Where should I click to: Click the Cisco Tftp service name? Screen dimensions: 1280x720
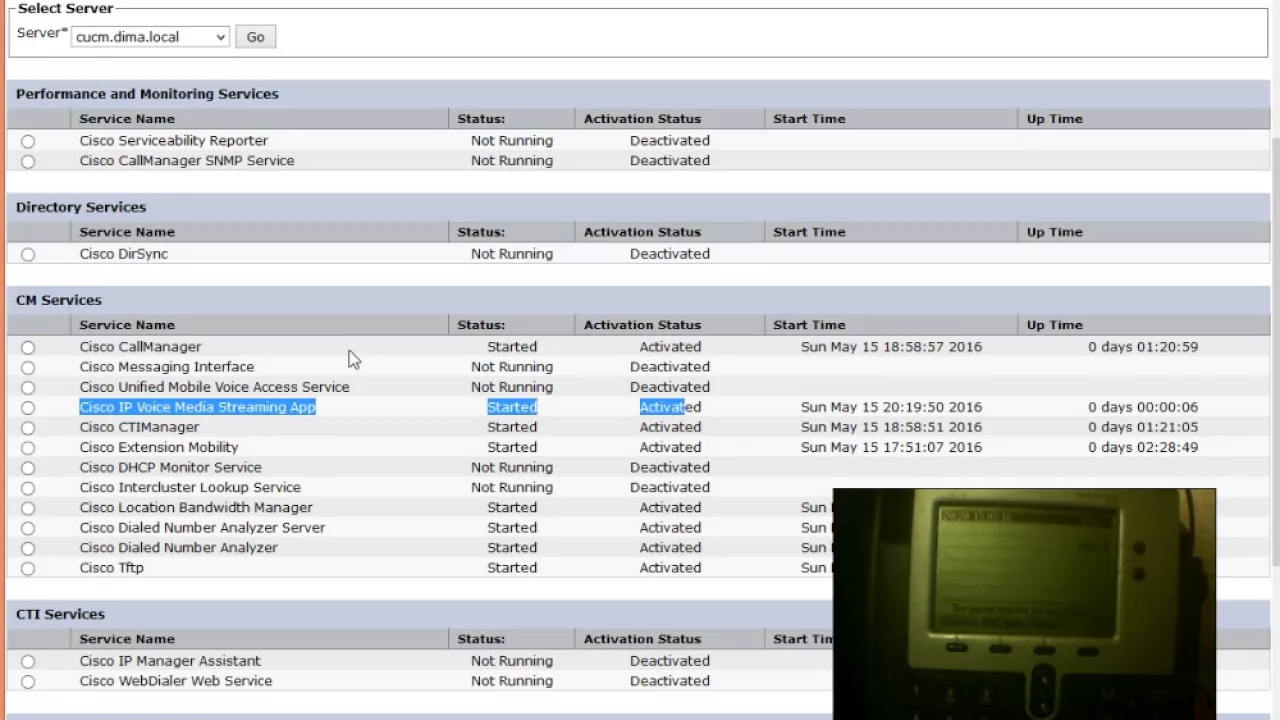point(112,567)
